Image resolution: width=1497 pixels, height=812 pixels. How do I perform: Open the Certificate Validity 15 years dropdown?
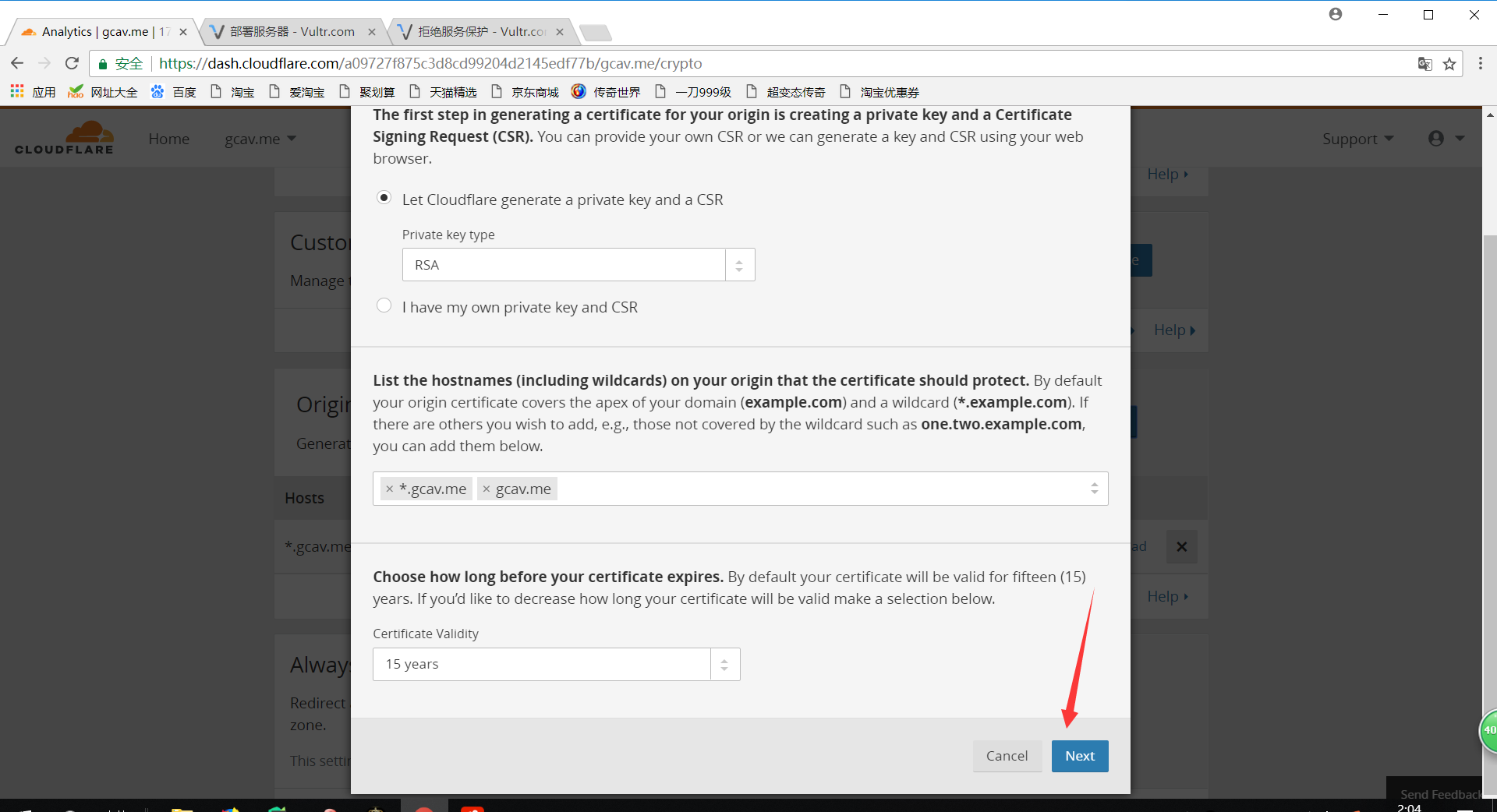click(x=556, y=664)
